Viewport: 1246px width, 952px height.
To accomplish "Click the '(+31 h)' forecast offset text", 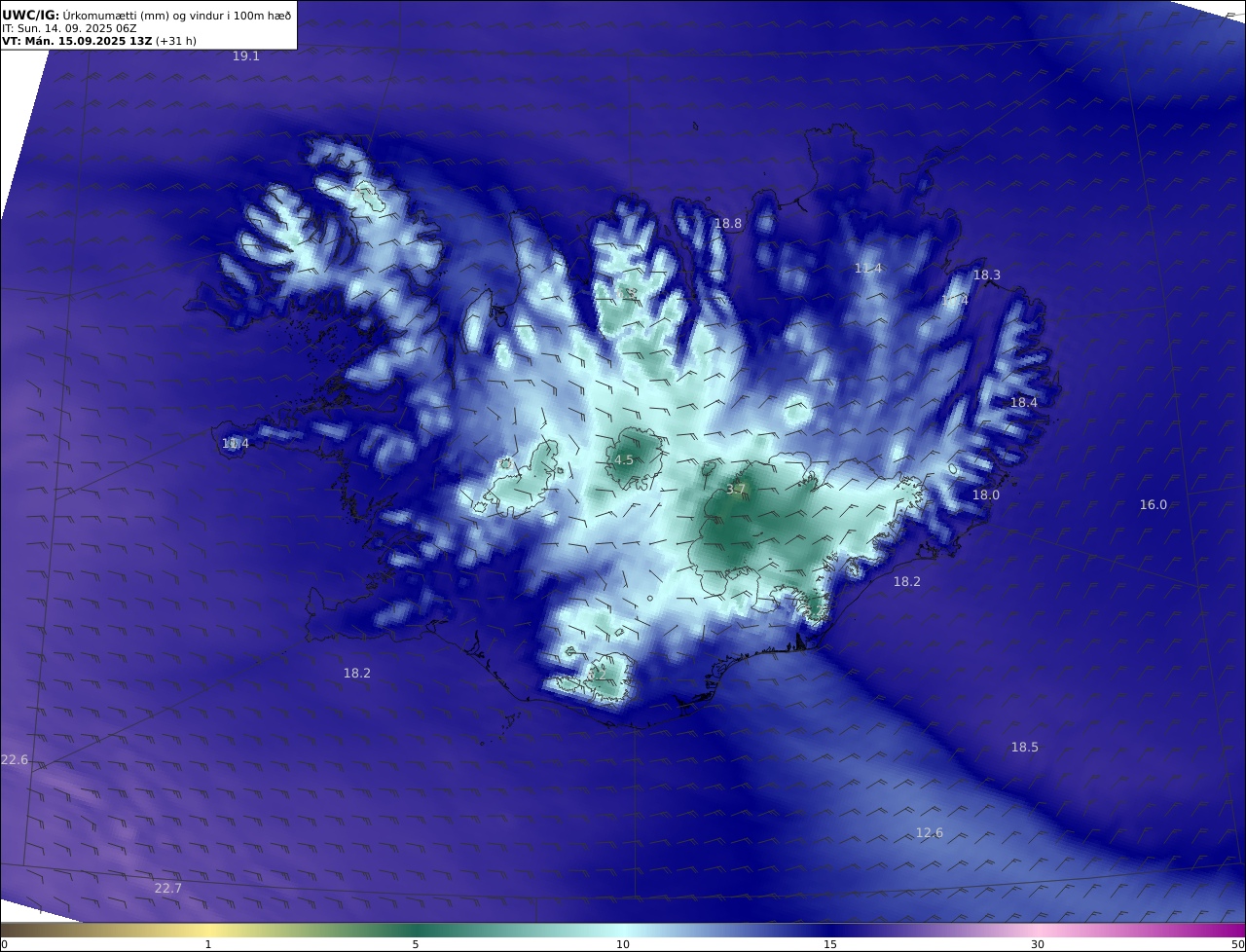I will (x=176, y=42).
